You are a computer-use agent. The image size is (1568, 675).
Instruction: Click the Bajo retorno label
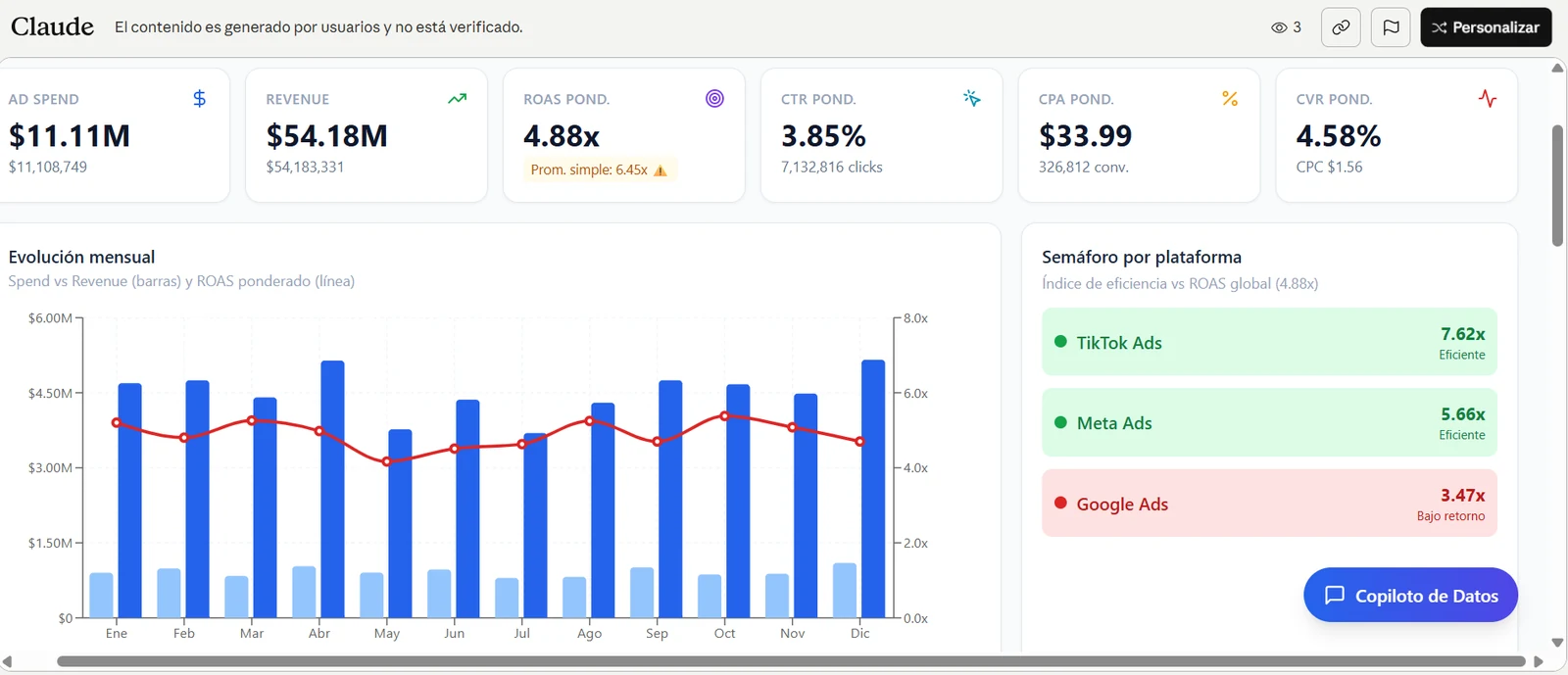coord(1451,516)
